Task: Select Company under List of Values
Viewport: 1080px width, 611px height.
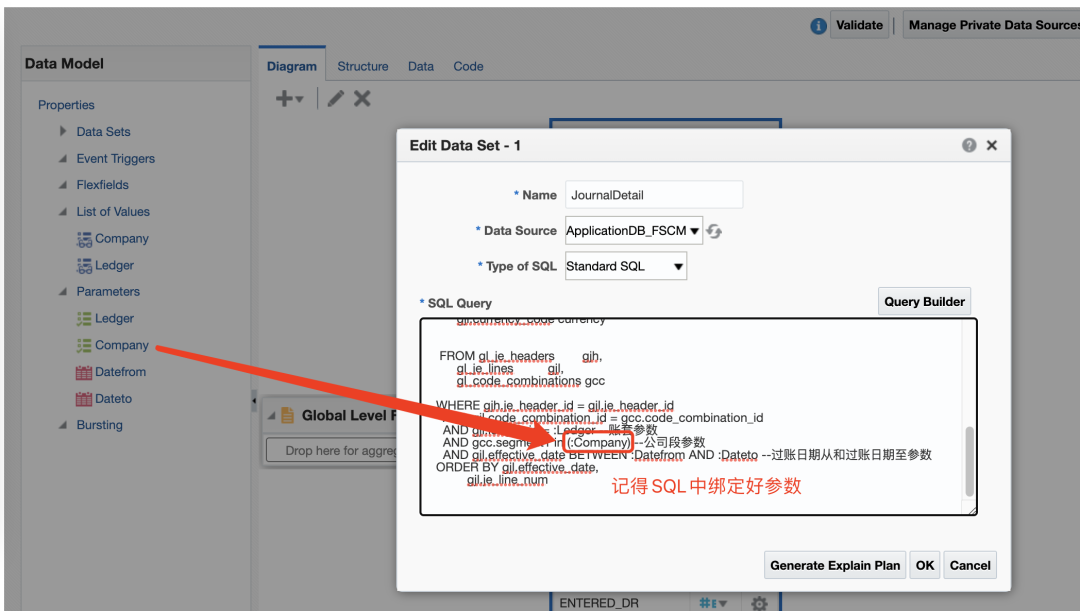Action: tap(121, 238)
